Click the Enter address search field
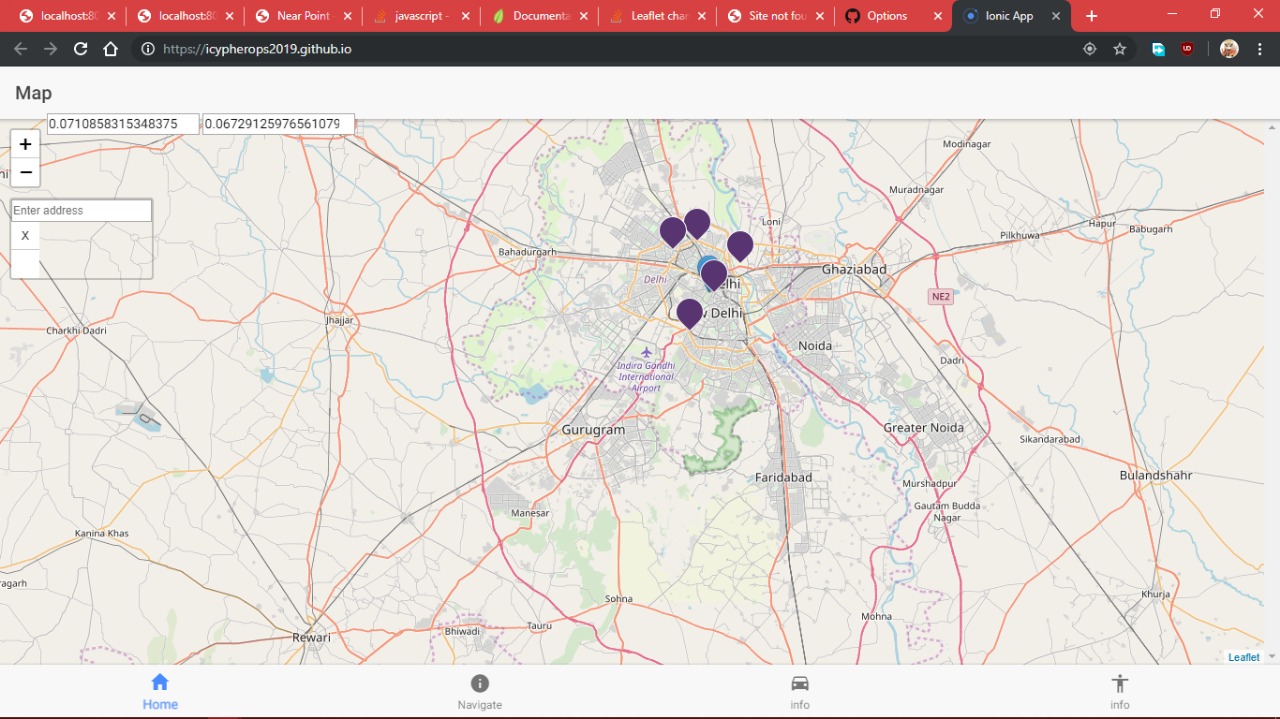 [81, 210]
